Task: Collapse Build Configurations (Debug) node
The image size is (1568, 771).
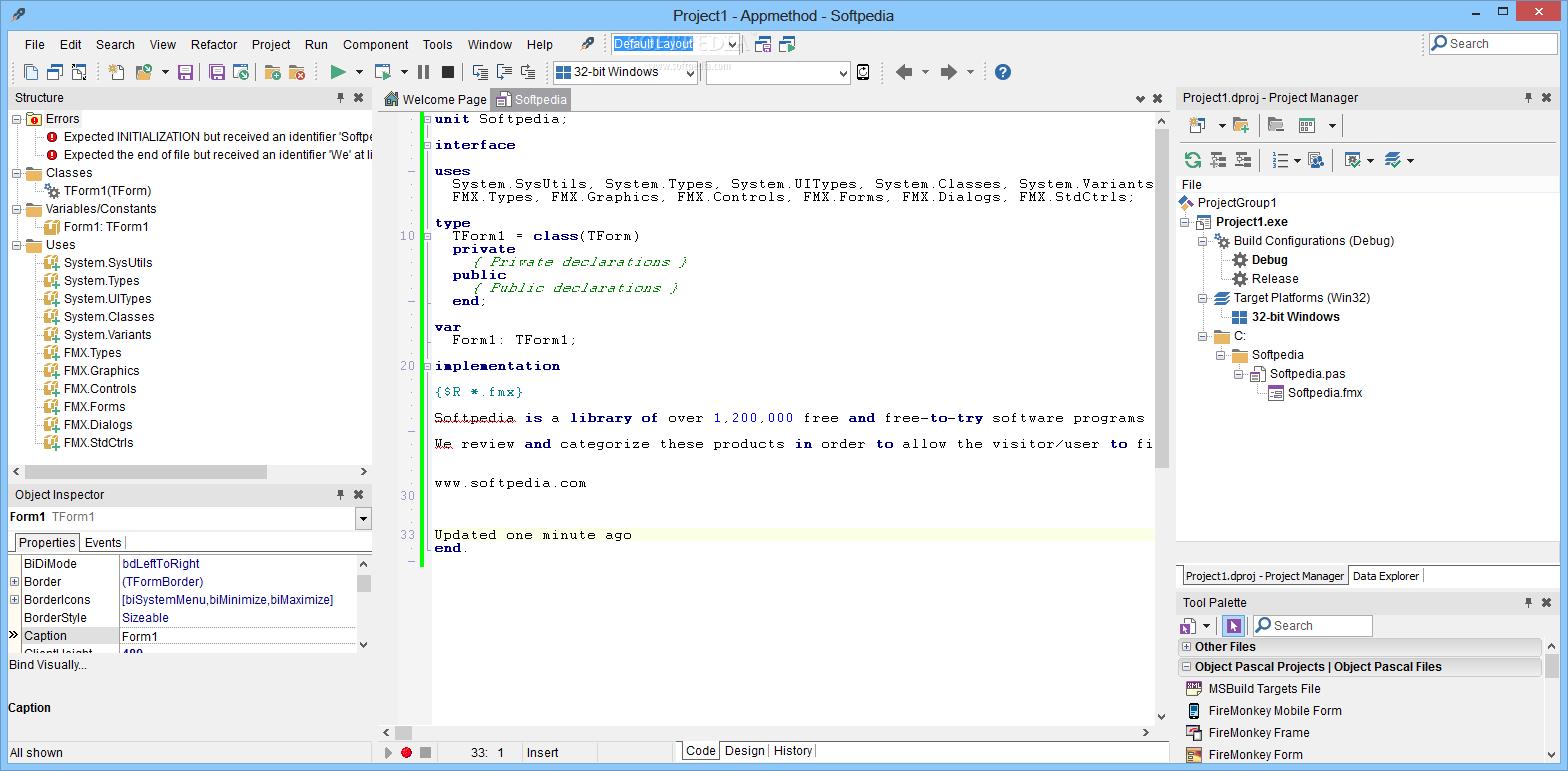Action: (x=1203, y=241)
